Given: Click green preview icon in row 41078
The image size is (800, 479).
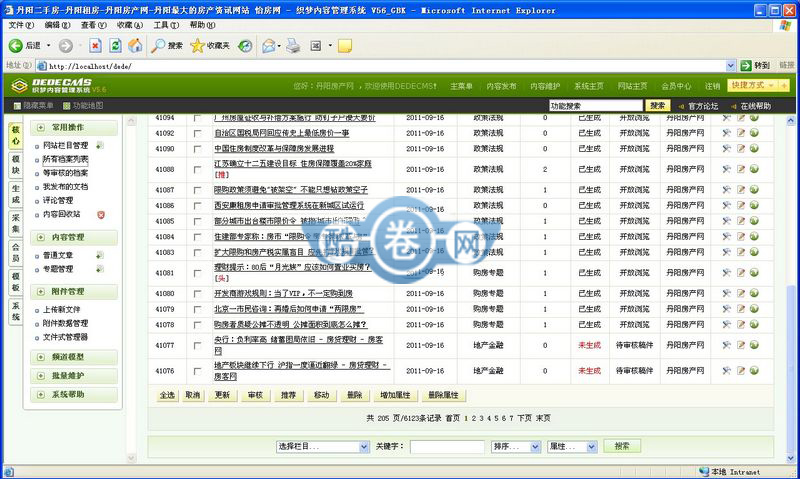Looking at the screenshot, I should click(x=754, y=324).
